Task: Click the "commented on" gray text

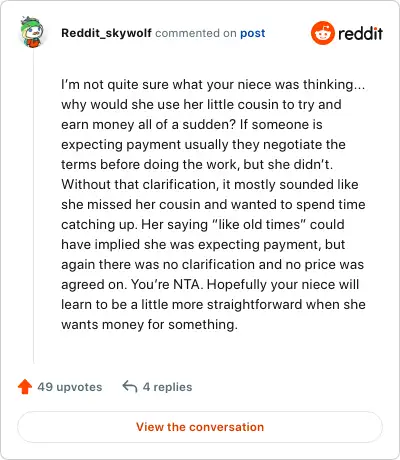Action: point(196,33)
